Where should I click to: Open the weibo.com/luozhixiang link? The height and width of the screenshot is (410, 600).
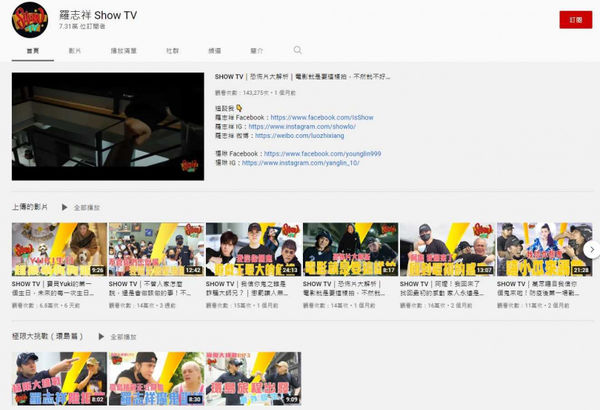click(298, 135)
